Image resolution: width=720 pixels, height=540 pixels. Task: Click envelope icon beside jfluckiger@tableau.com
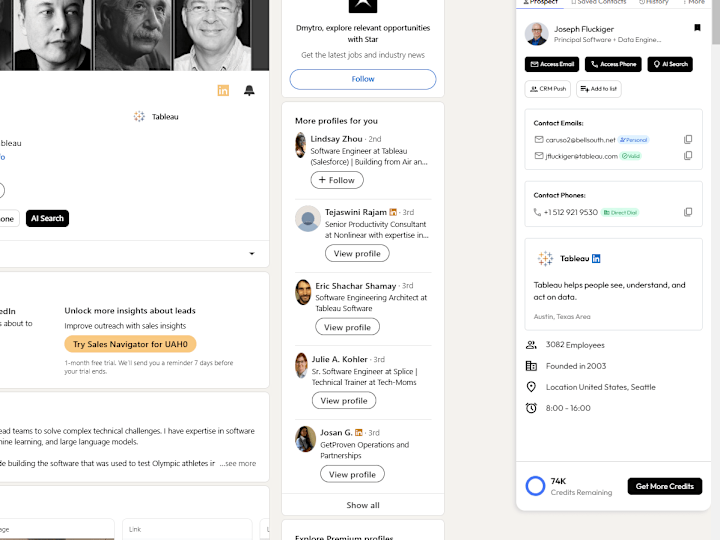(x=539, y=156)
